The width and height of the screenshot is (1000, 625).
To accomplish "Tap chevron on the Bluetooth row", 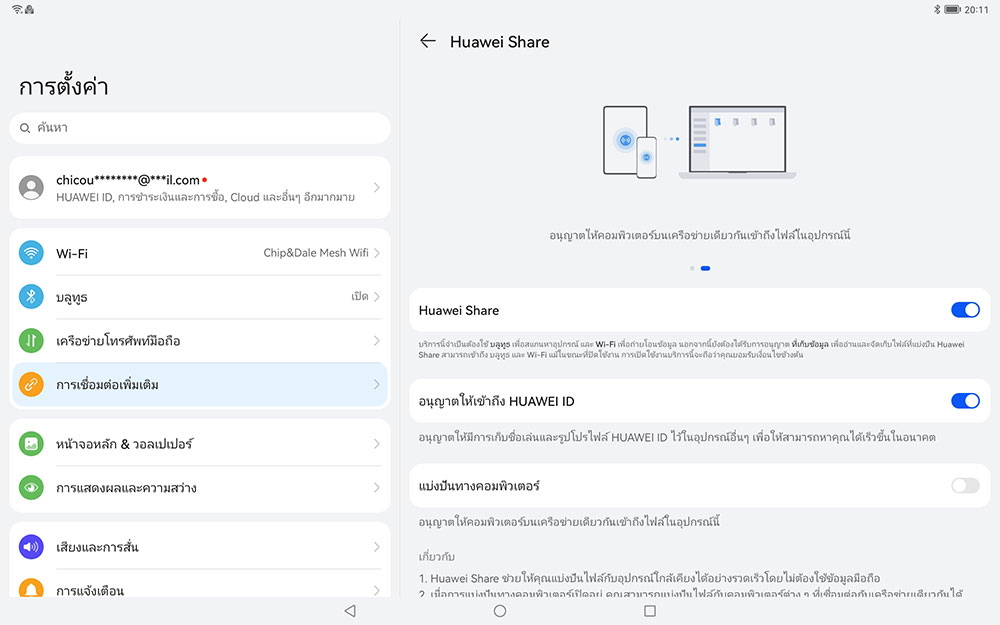I will [x=377, y=297].
